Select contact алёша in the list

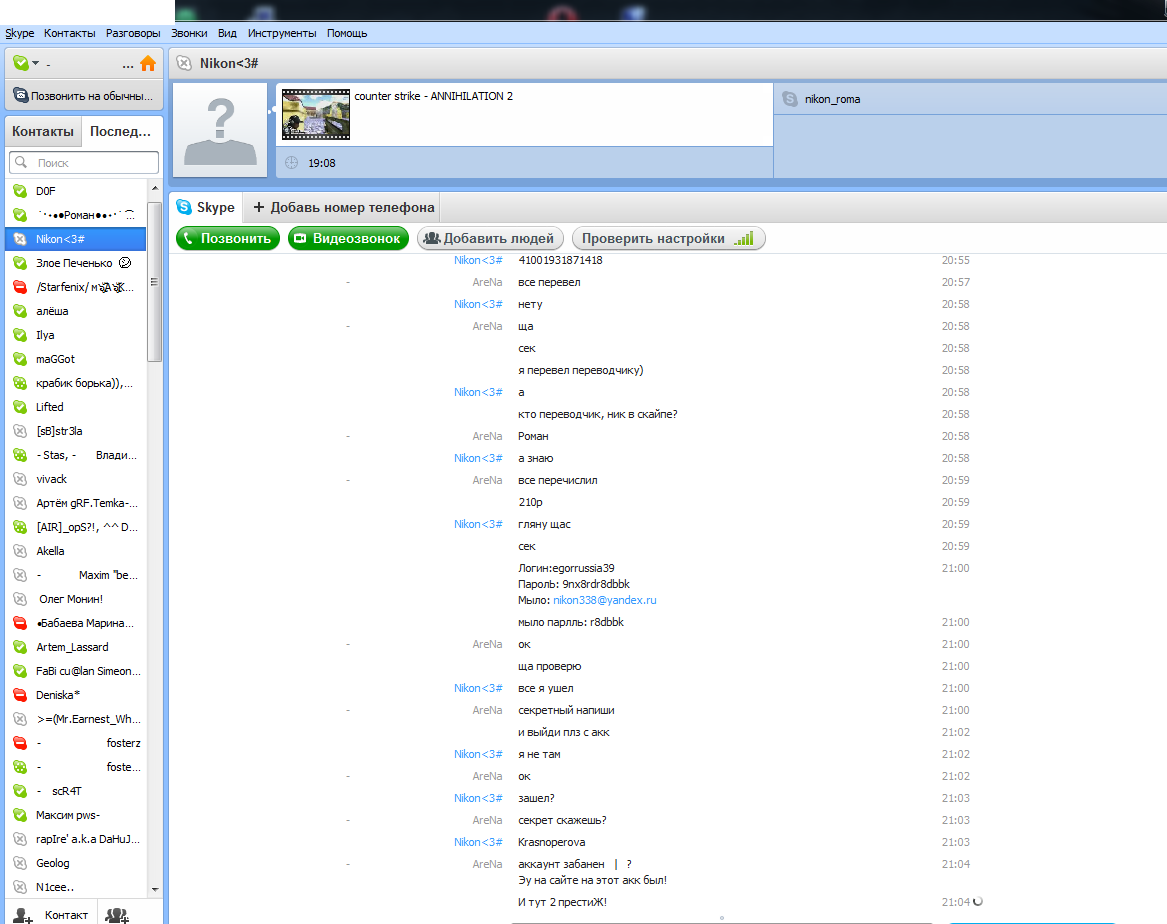76,311
